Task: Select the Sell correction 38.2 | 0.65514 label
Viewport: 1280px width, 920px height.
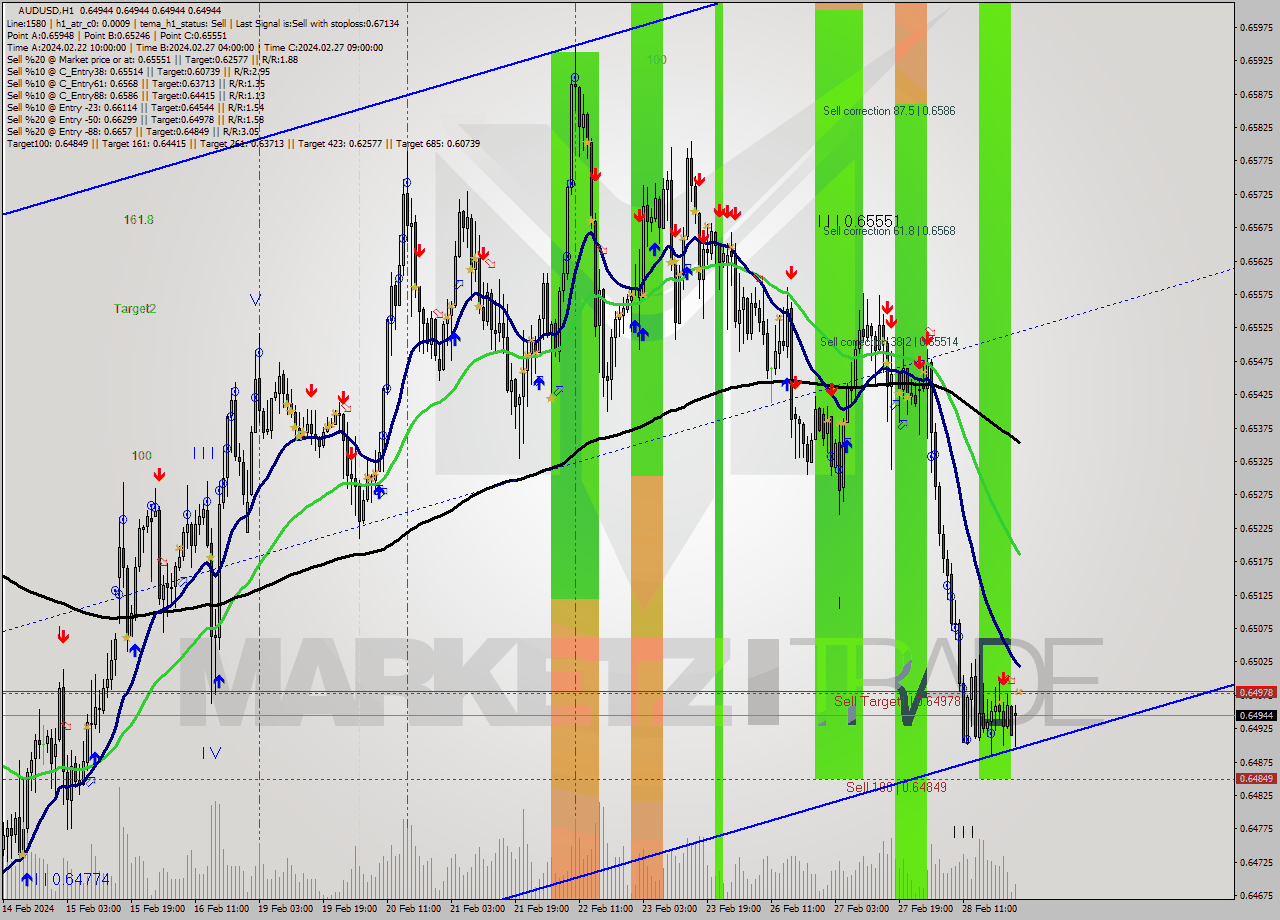Action: click(x=889, y=342)
